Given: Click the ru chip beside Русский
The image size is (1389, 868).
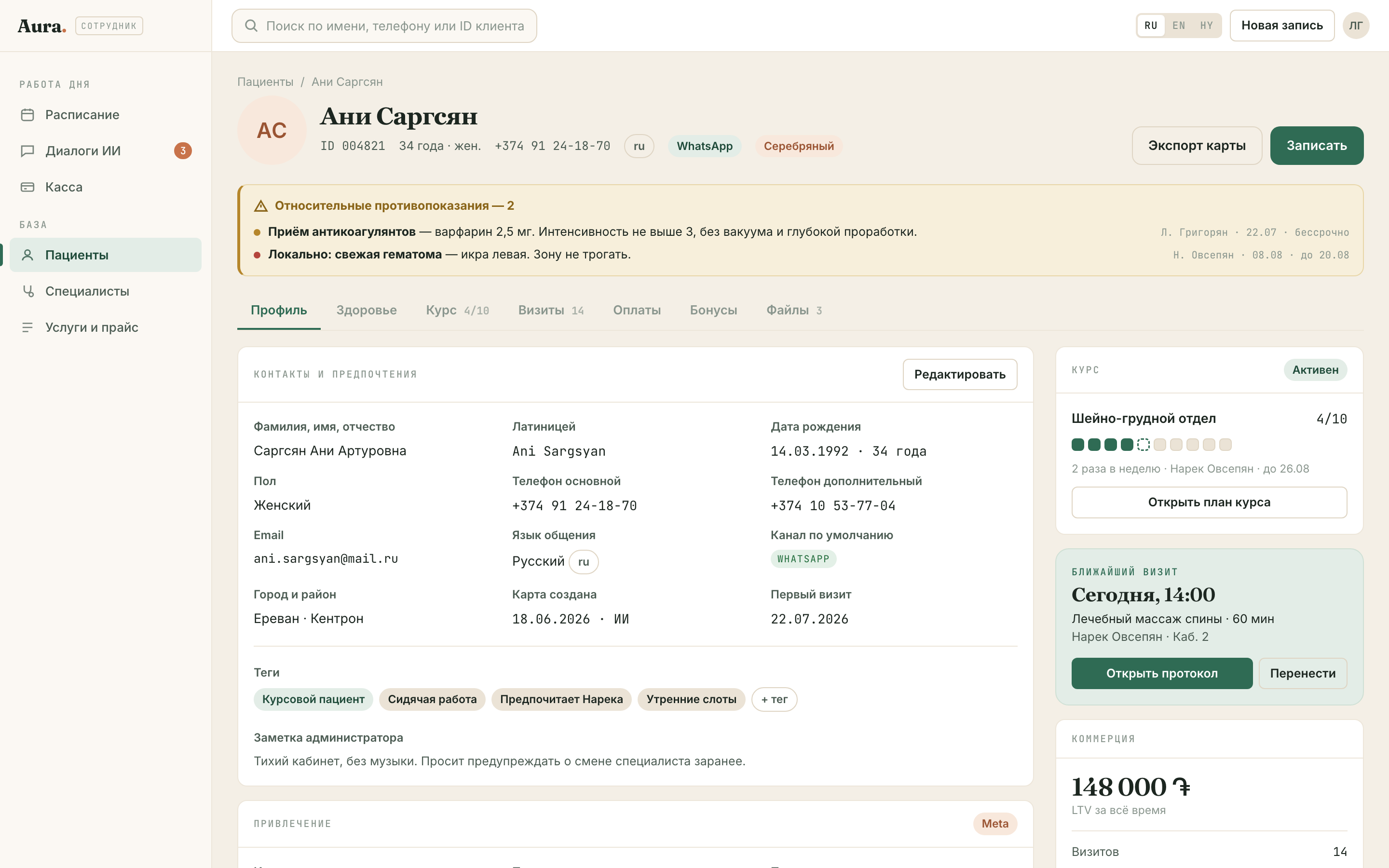Looking at the screenshot, I should pos(583,562).
